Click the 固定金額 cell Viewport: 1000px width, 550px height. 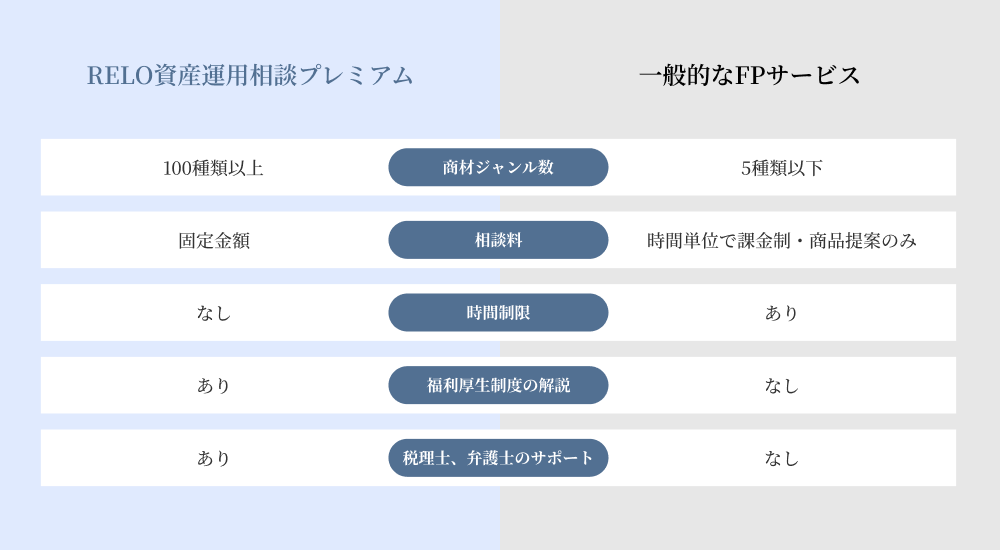(x=213, y=241)
